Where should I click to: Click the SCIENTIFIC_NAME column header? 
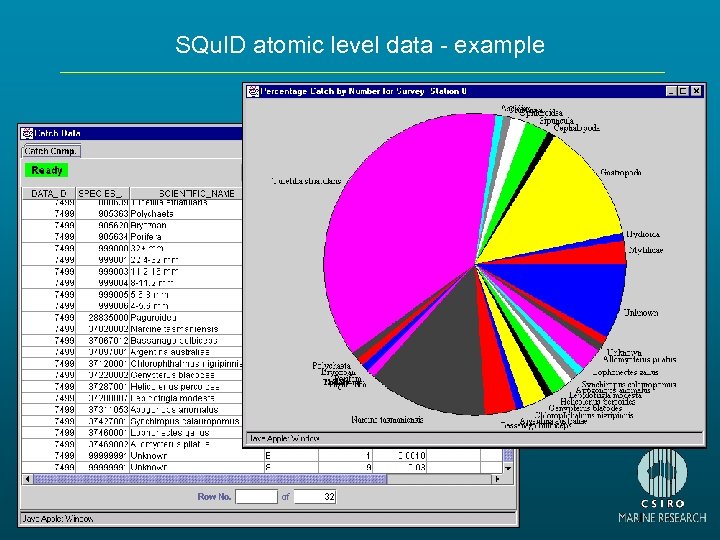(x=186, y=193)
